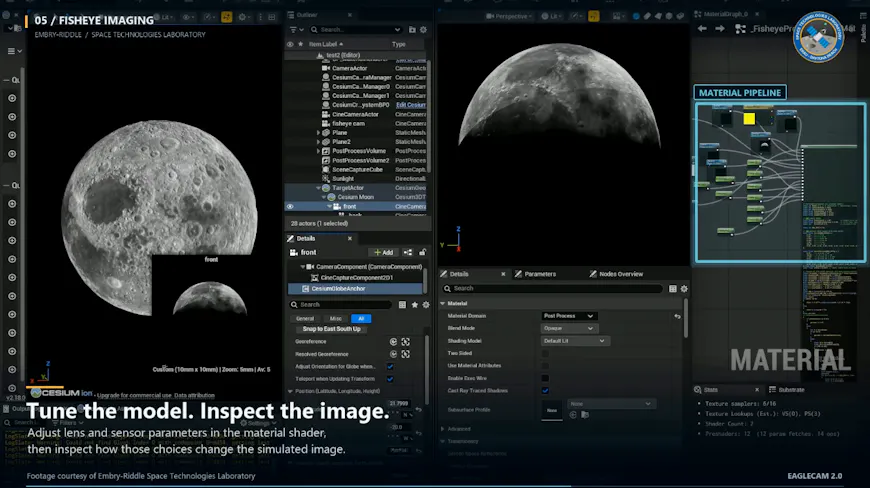Select the All filter button
This screenshot has width=870, height=488.
click(361, 319)
